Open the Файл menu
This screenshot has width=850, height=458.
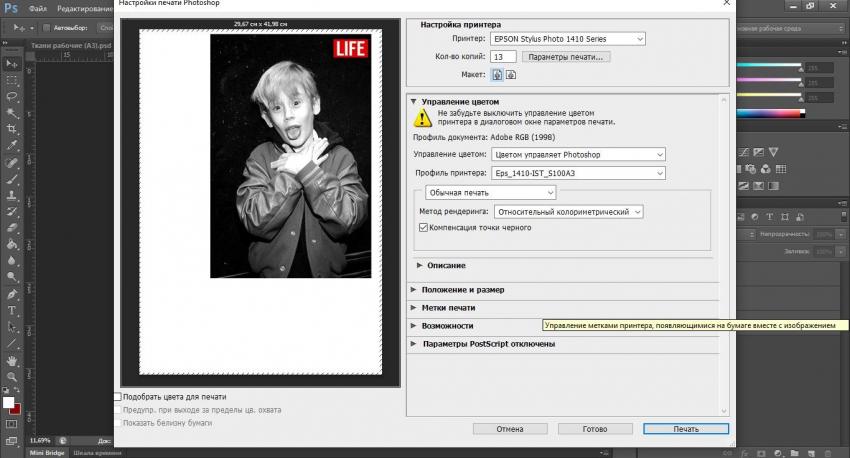coord(37,9)
